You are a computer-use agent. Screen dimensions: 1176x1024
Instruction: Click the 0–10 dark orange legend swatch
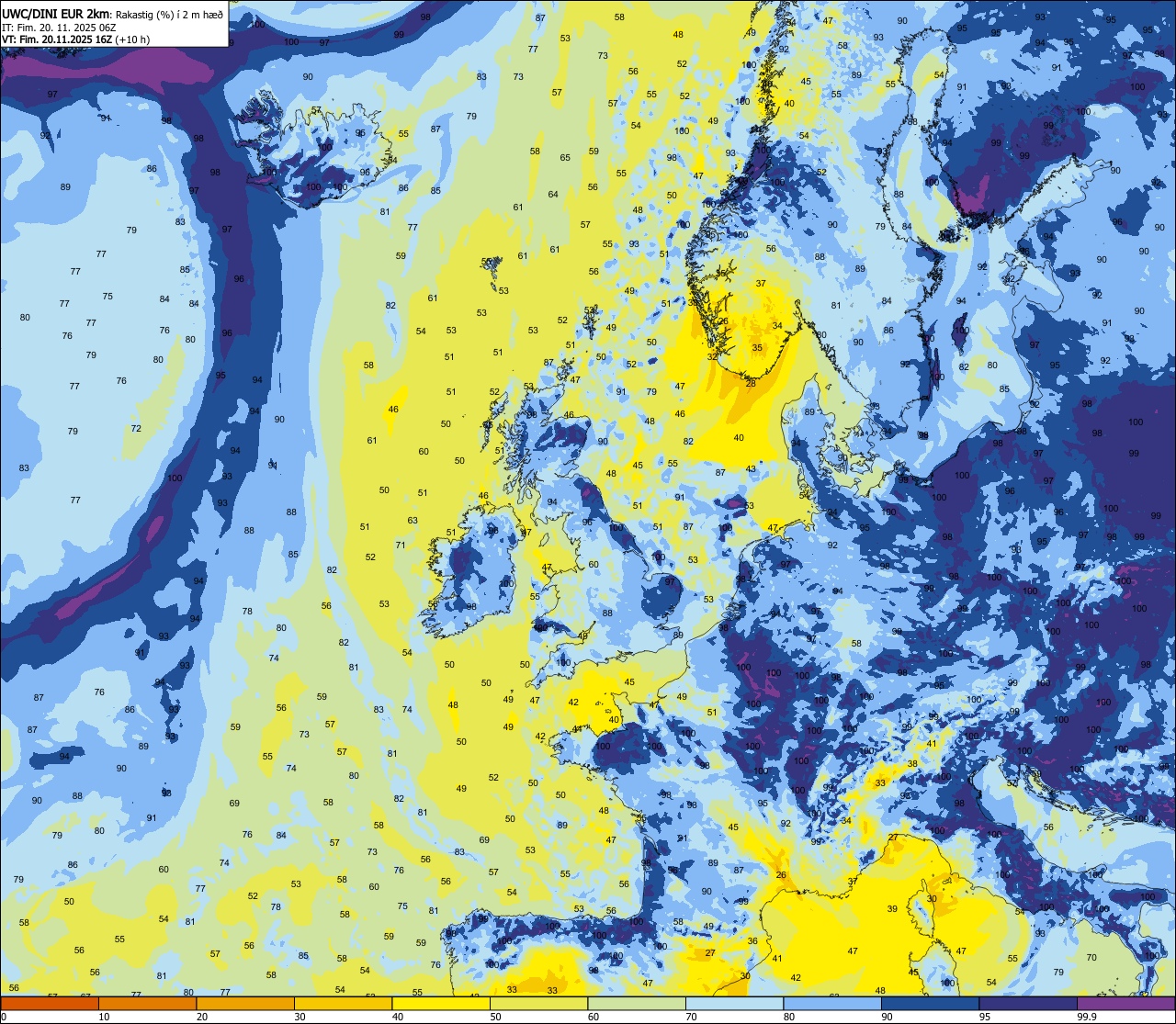point(50,1004)
